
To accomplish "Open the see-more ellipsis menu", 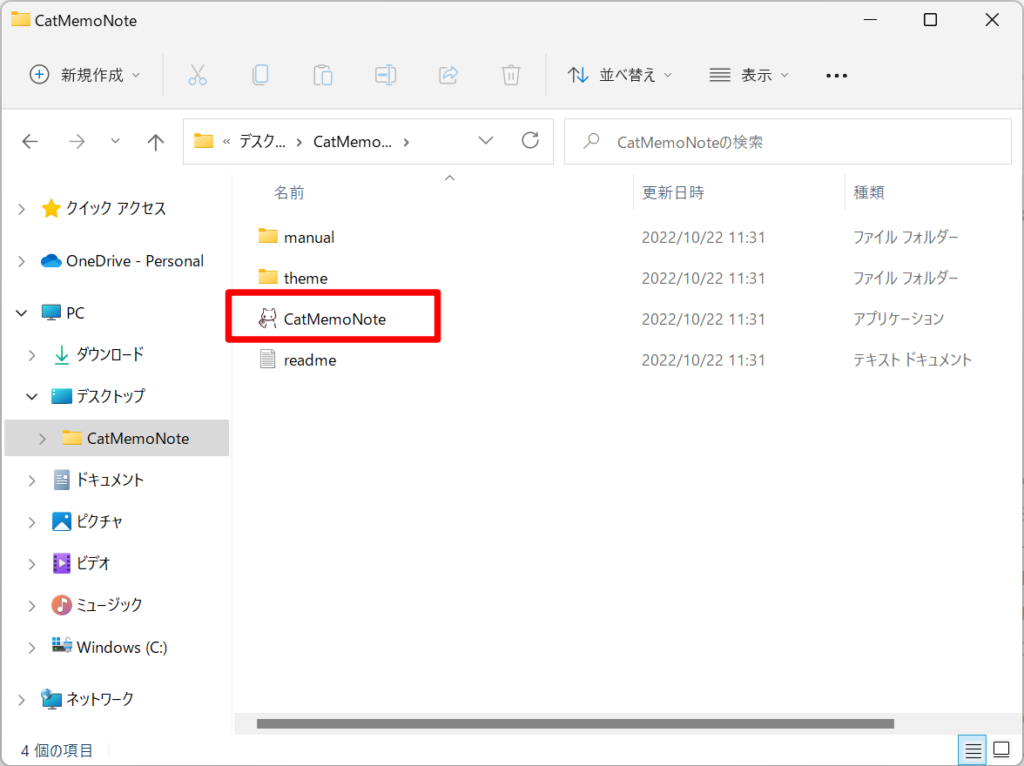I will pyautogui.click(x=836, y=75).
